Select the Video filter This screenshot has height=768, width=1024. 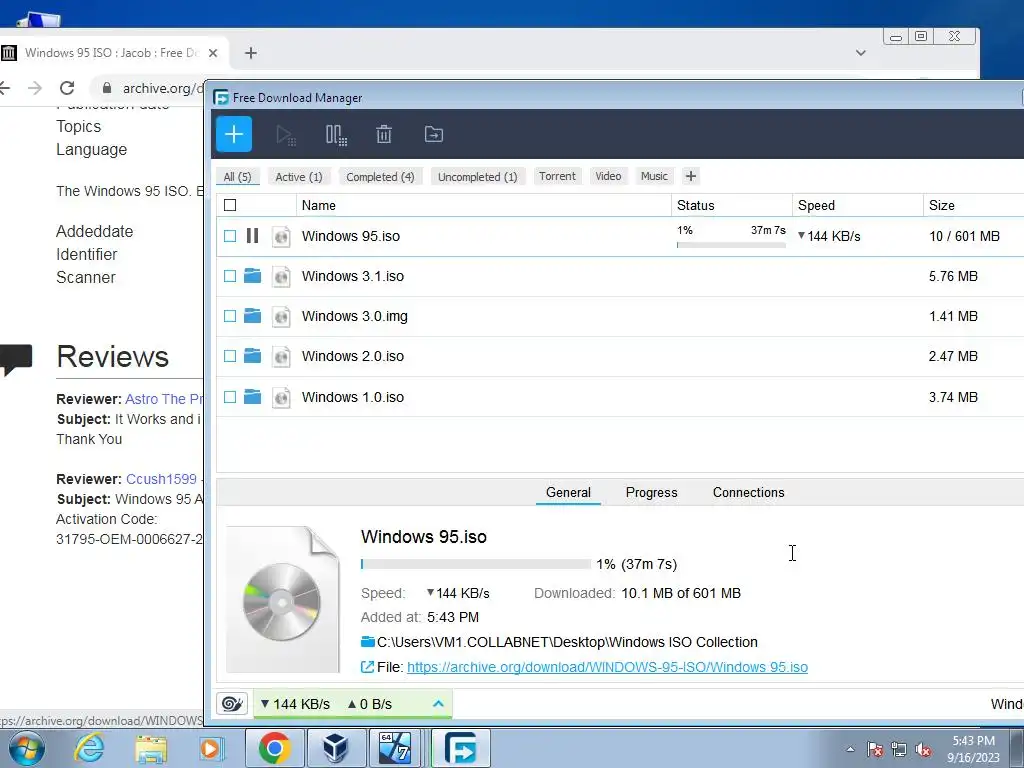[608, 176]
